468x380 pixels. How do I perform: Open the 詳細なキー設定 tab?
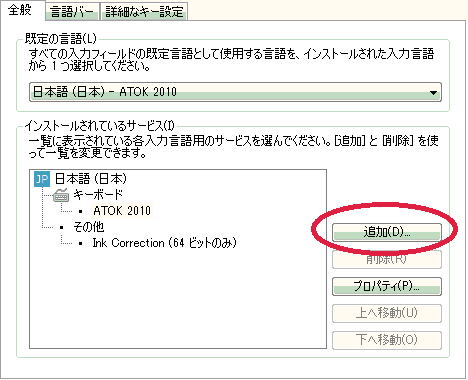144,12
